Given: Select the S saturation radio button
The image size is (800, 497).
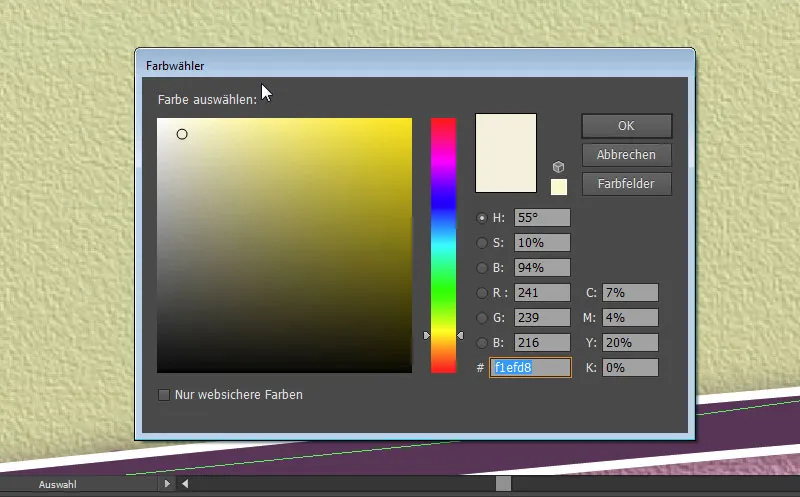Looking at the screenshot, I should (482, 243).
